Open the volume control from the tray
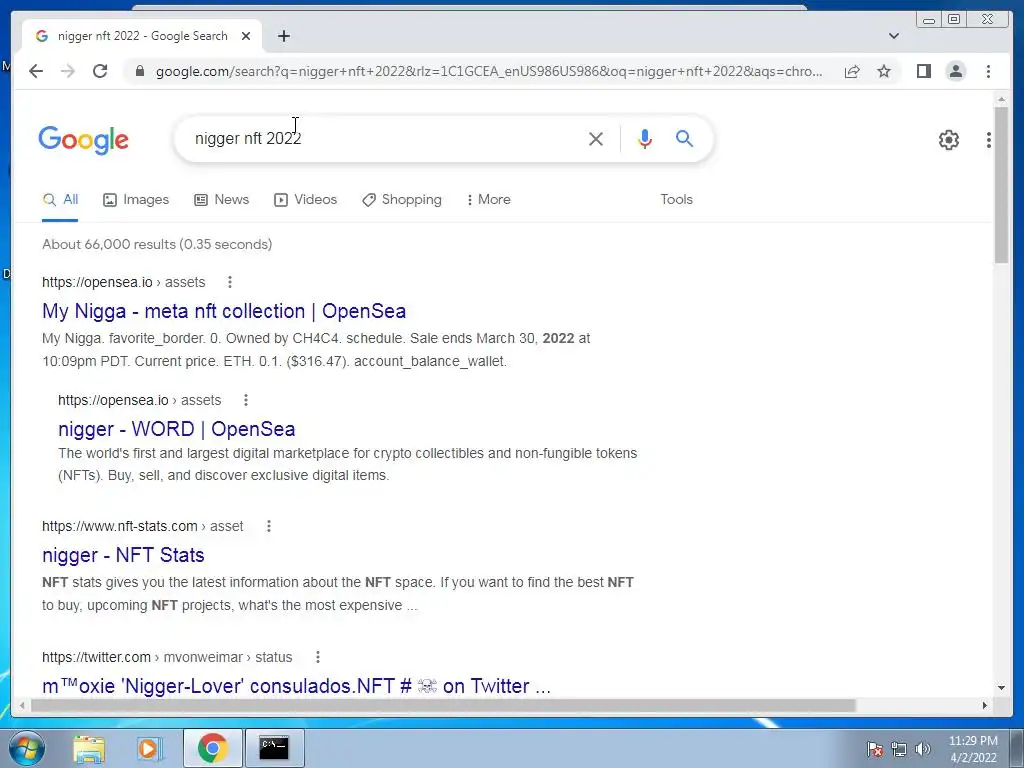The height and width of the screenshot is (768, 1024). point(922,749)
